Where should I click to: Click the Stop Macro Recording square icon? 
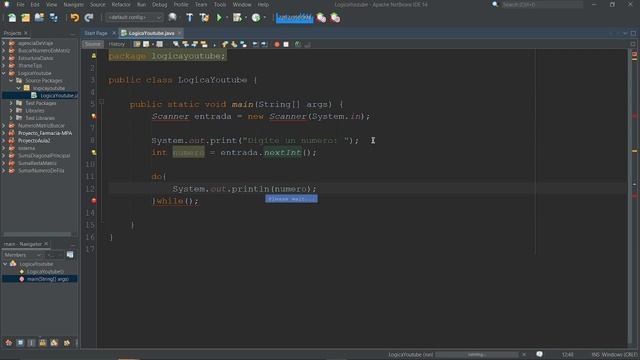(286, 44)
